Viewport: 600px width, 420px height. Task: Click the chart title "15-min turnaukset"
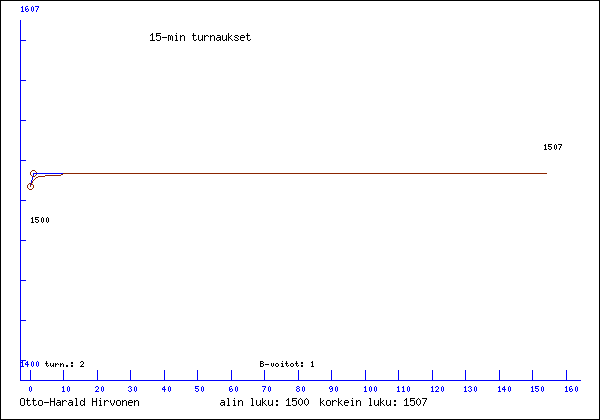(199, 37)
